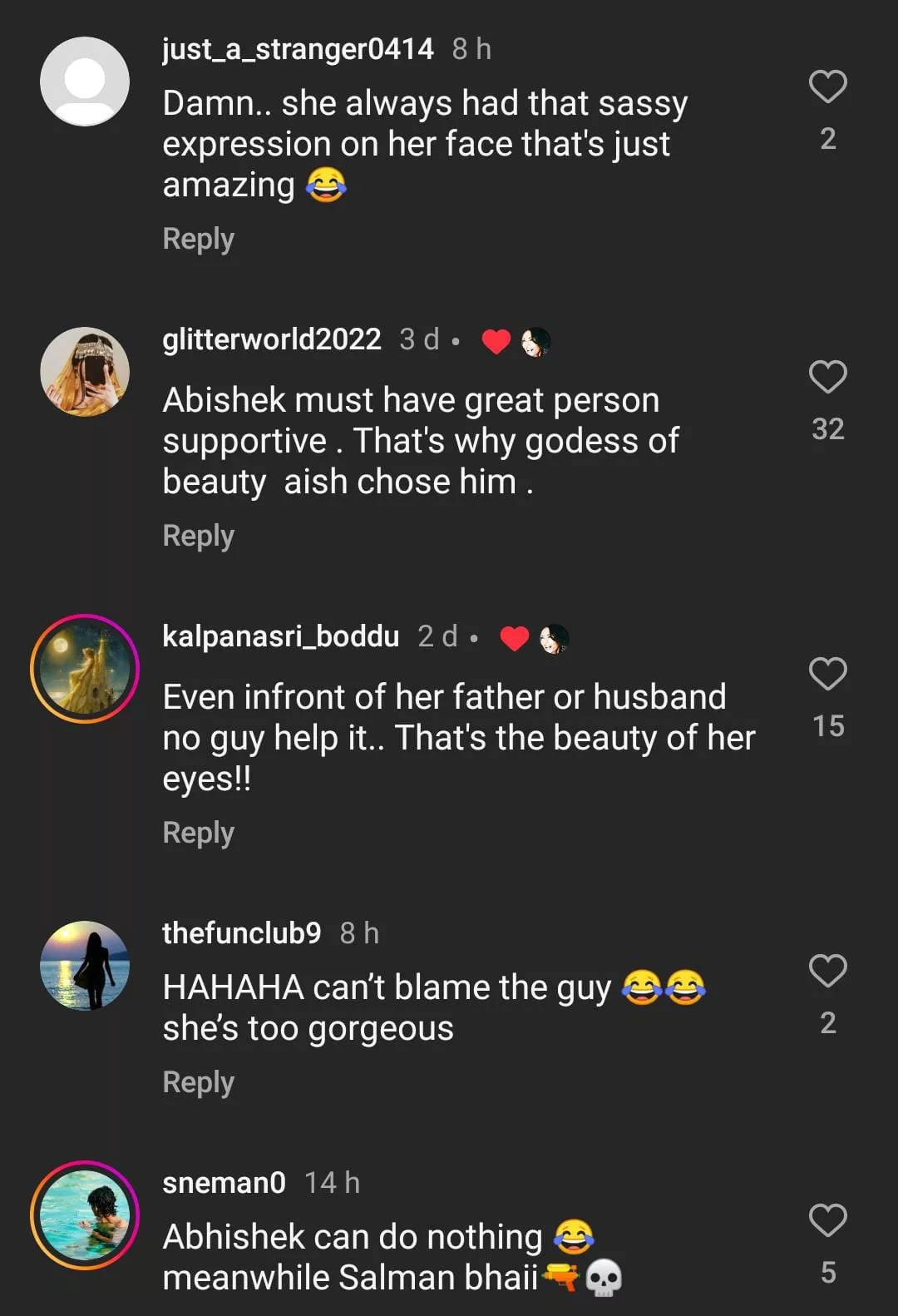Tap heart on glitterworld2022's comment

pos(827,377)
